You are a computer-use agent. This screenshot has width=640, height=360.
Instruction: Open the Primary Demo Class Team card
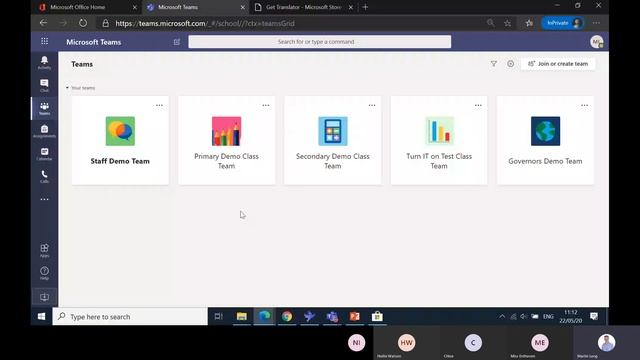(227, 140)
